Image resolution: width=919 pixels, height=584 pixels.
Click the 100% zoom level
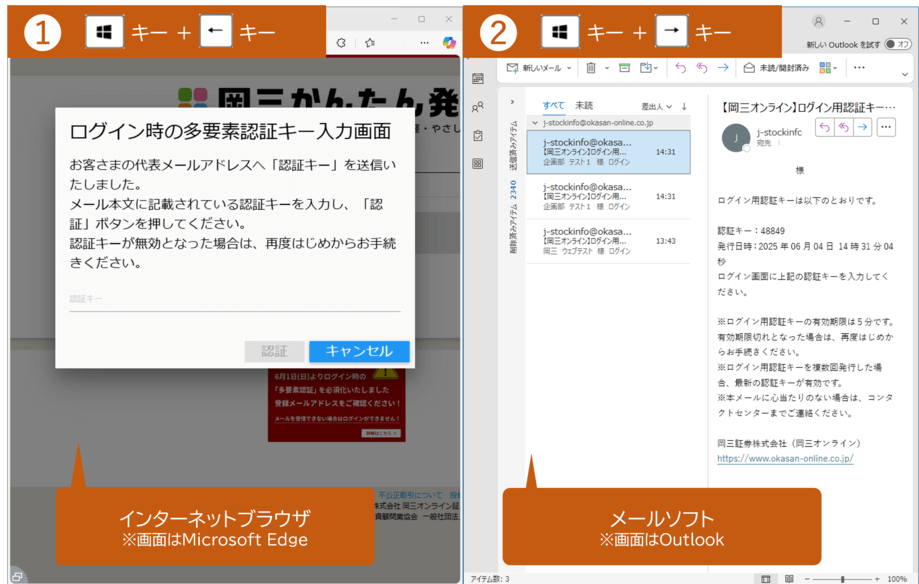897,579
